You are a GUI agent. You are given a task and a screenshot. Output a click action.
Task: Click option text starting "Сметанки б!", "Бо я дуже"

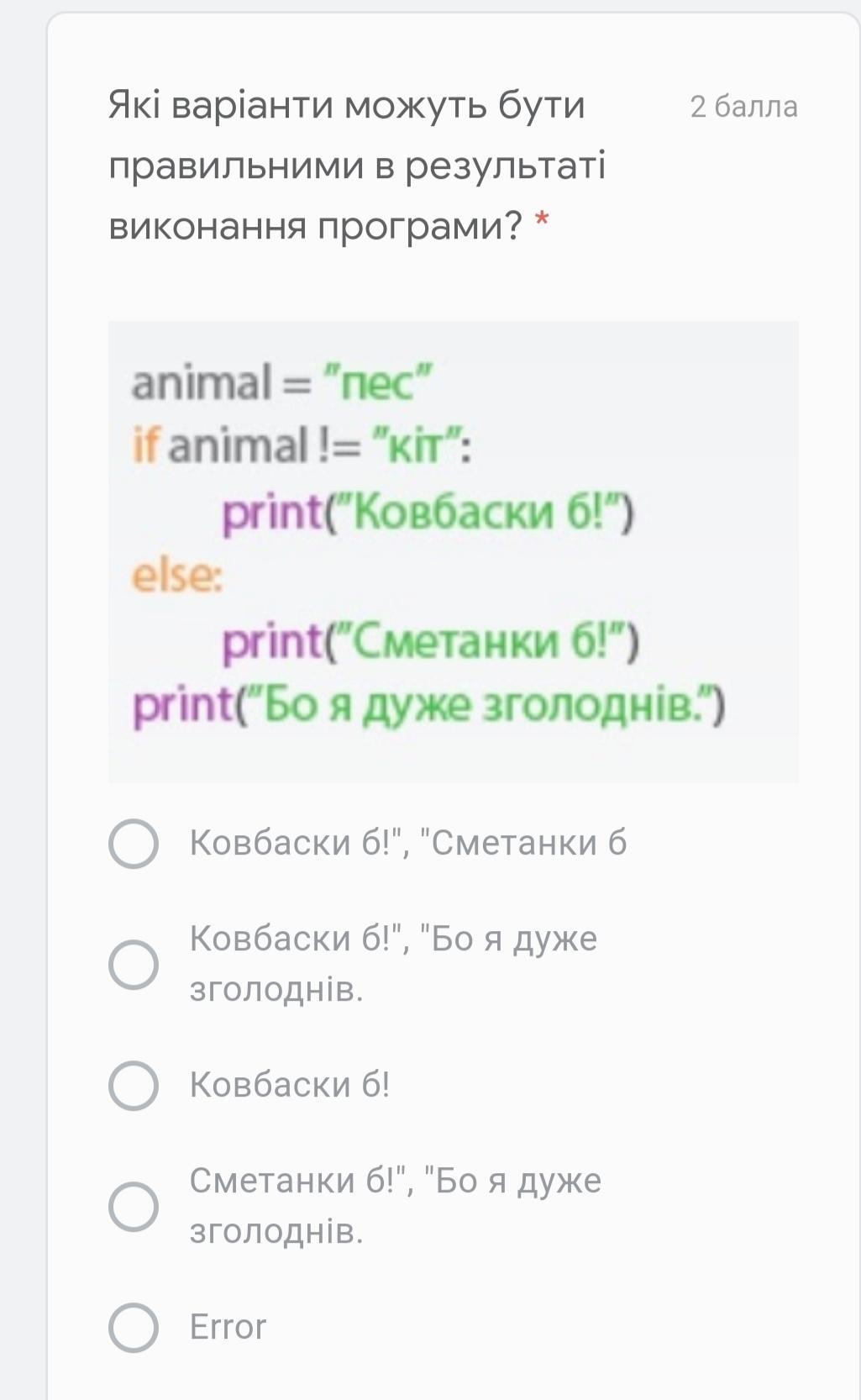[396, 1206]
